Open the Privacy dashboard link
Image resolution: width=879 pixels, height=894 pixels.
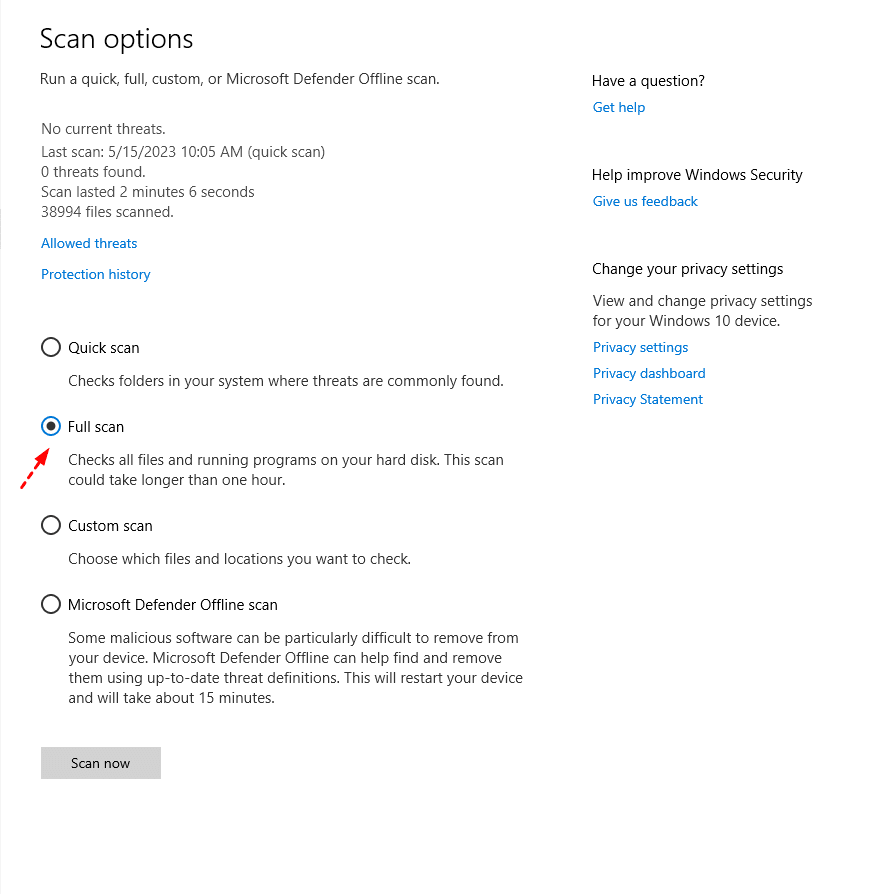[649, 373]
